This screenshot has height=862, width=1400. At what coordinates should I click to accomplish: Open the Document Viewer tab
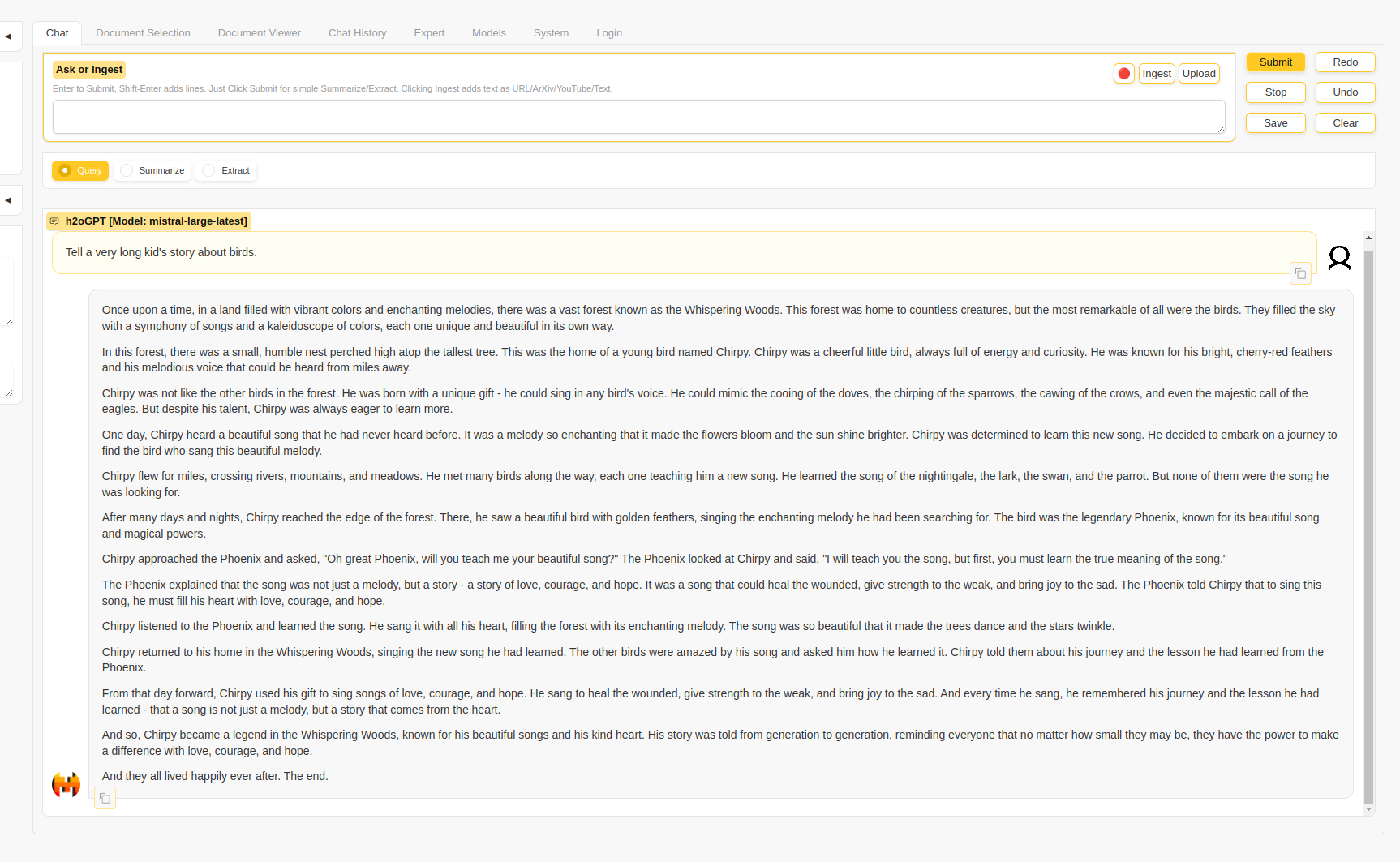point(259,33)
